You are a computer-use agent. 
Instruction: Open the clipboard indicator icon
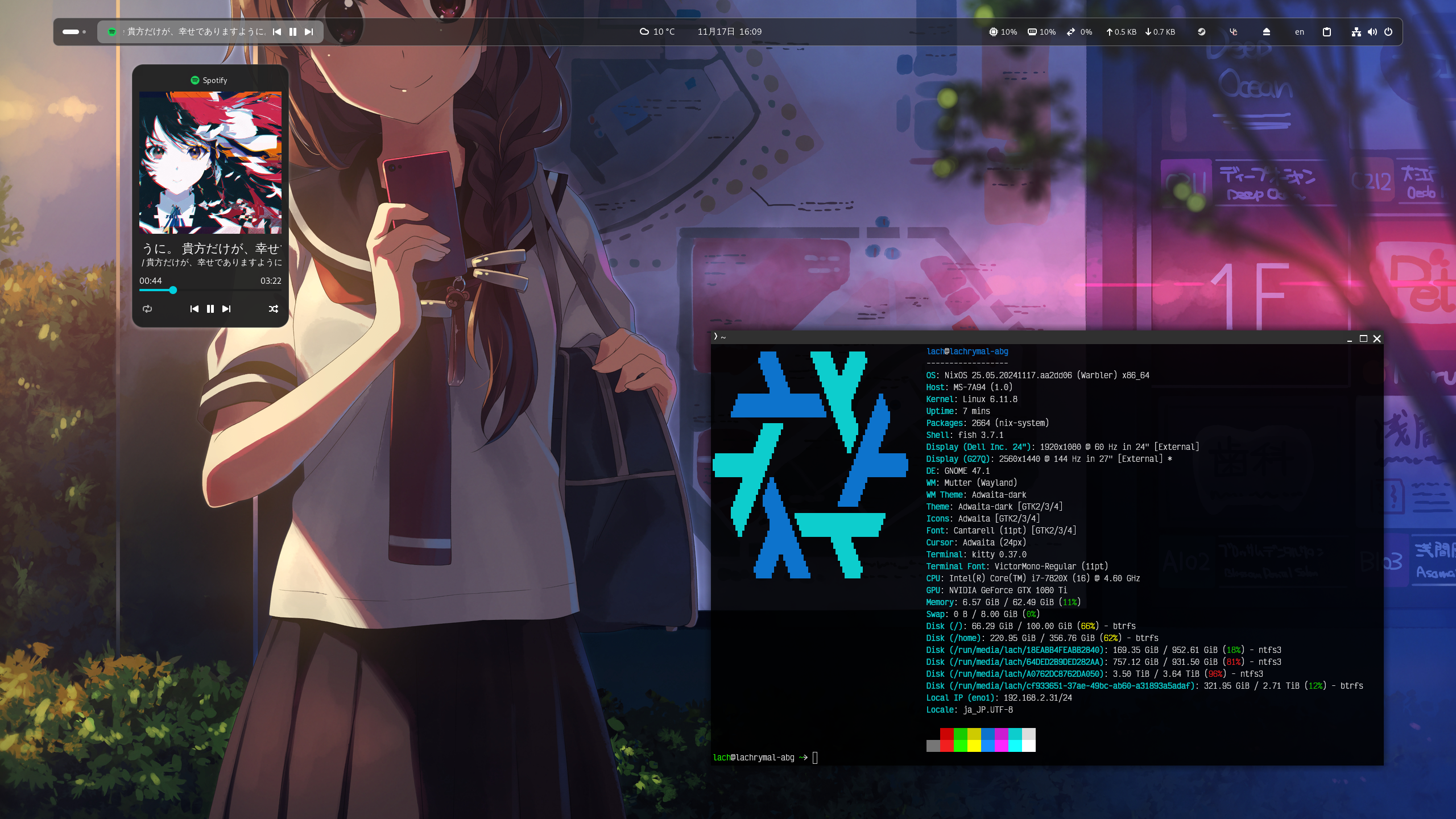[x=1327, y=32]
